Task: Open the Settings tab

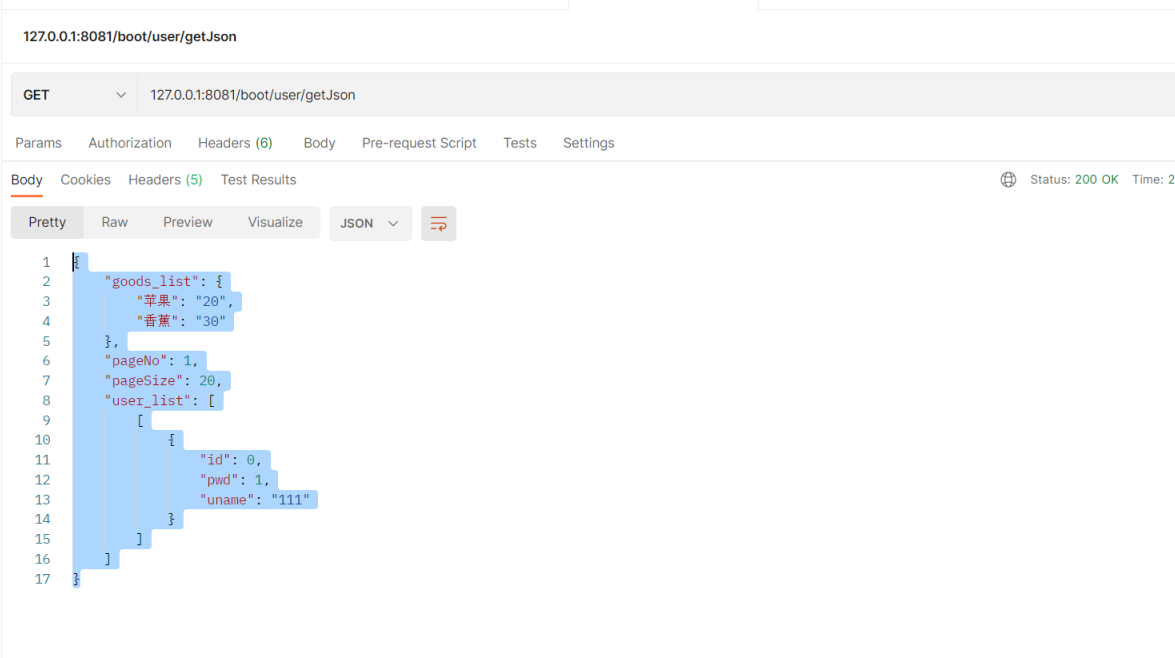Action: [x=588, y=143]
